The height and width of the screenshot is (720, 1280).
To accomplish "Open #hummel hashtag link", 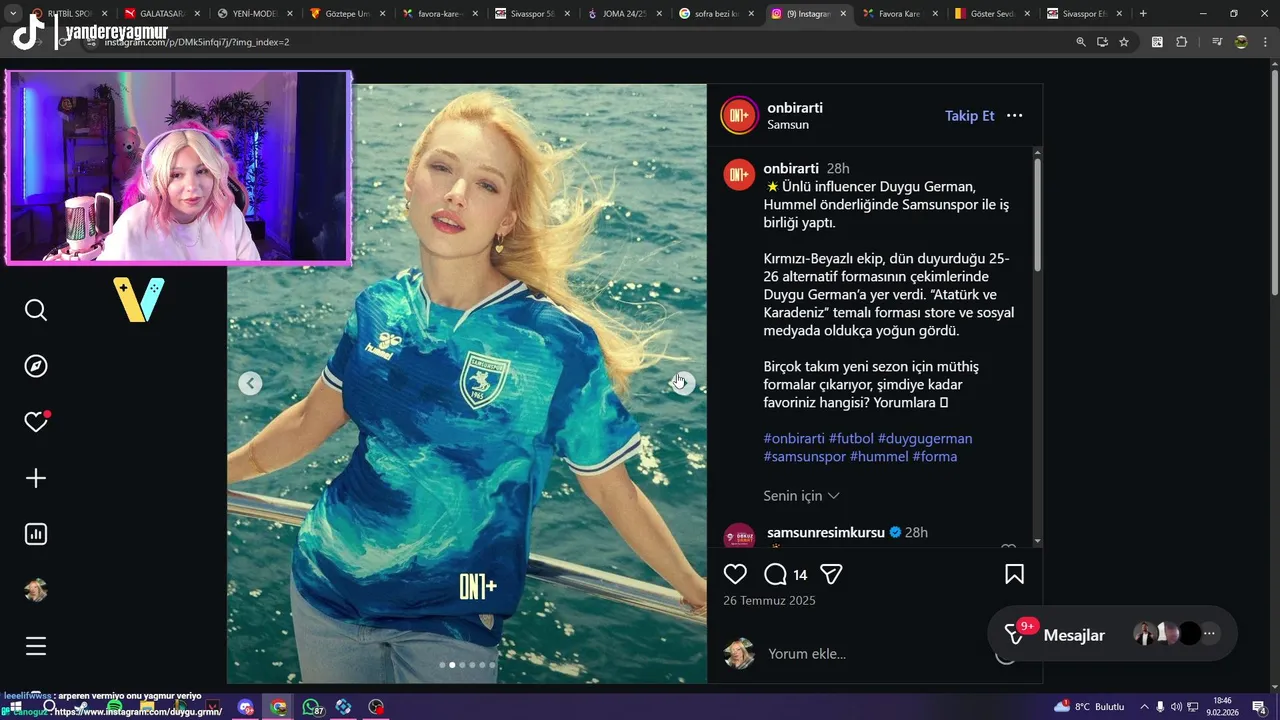I will 879,456.
